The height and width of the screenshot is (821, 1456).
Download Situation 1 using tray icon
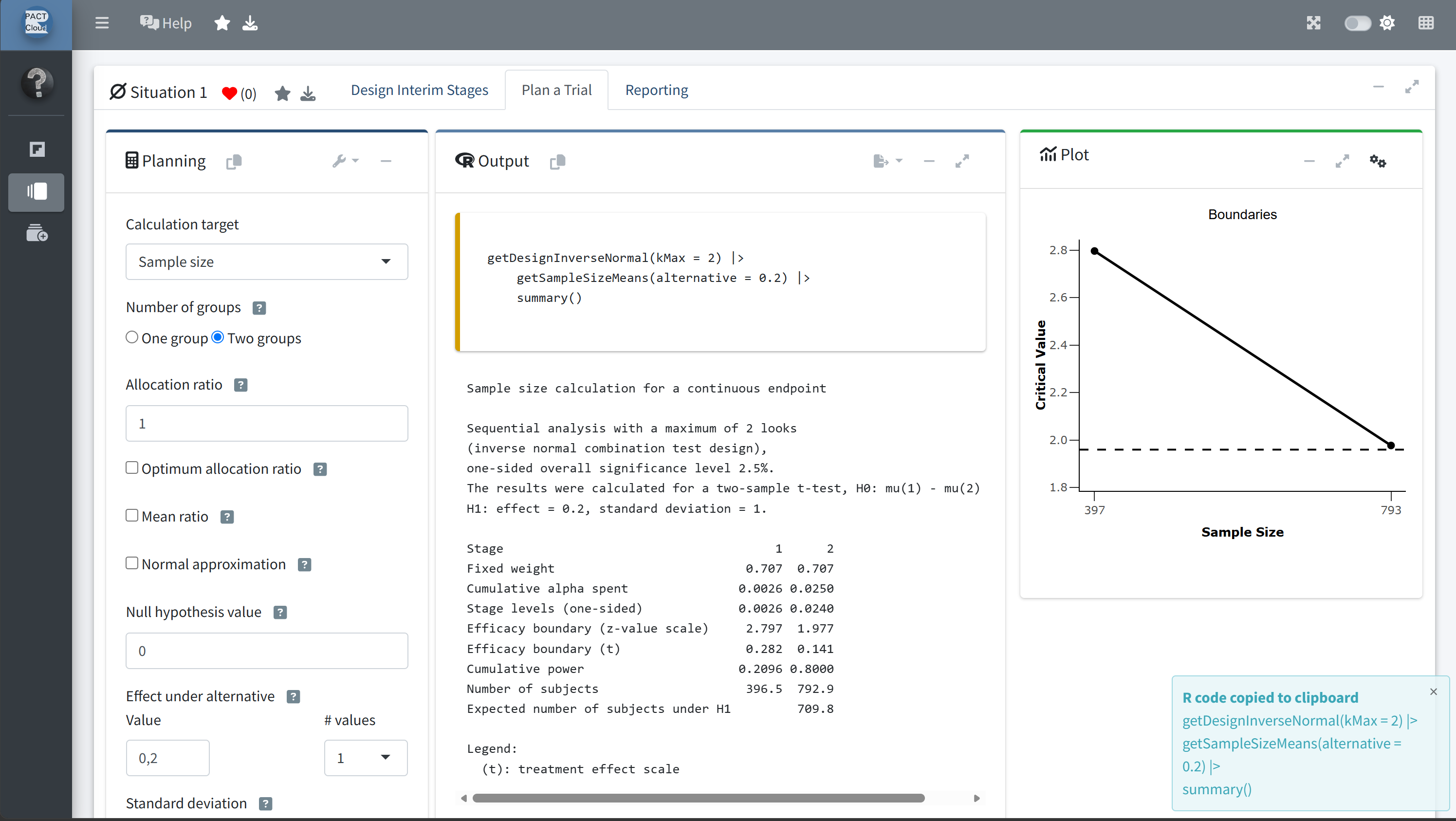pos(308,93)
